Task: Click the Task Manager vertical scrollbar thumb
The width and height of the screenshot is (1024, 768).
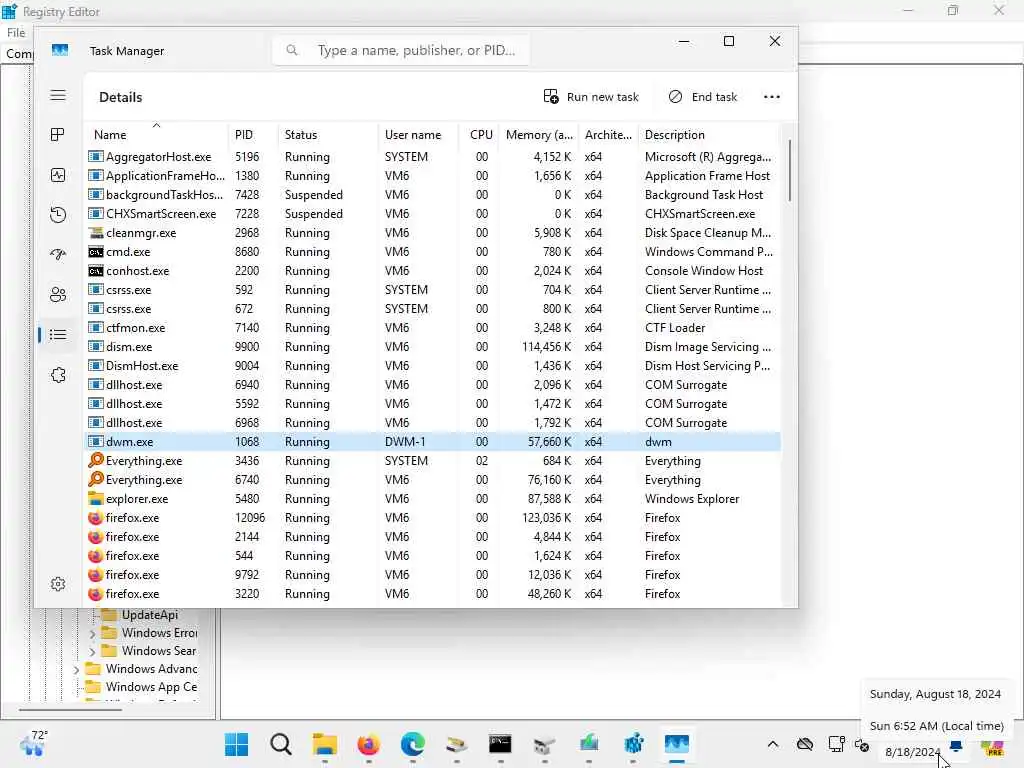Action: tap(790, 170)
